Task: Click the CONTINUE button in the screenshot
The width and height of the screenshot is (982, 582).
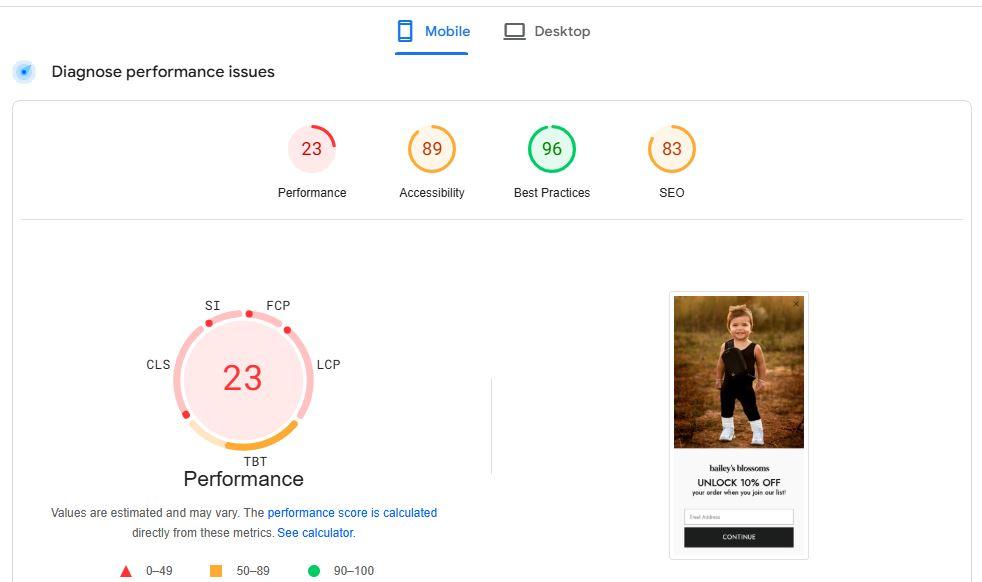Action: pyautogui.click(x=739, y=537)
